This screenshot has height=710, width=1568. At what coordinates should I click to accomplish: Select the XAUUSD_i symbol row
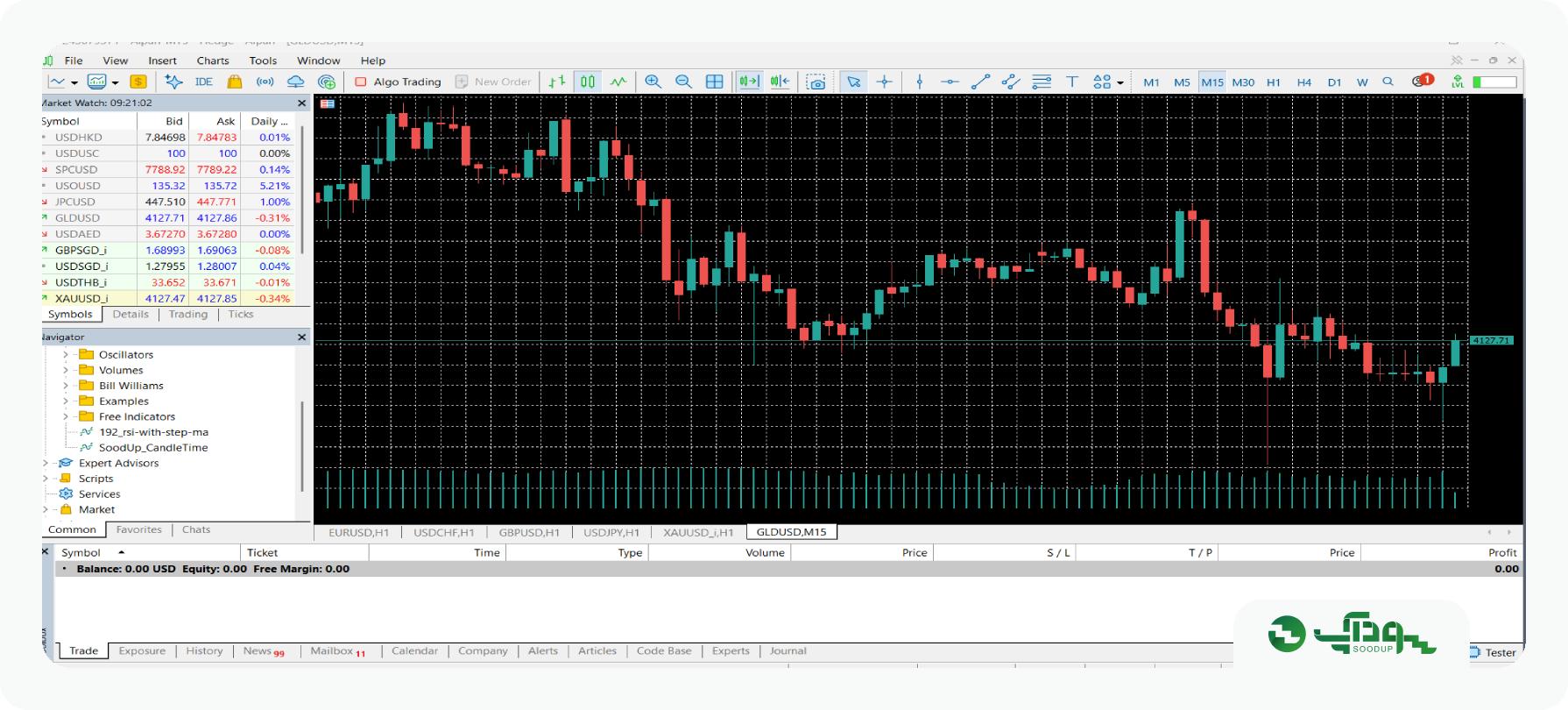[x=167, y=298]
